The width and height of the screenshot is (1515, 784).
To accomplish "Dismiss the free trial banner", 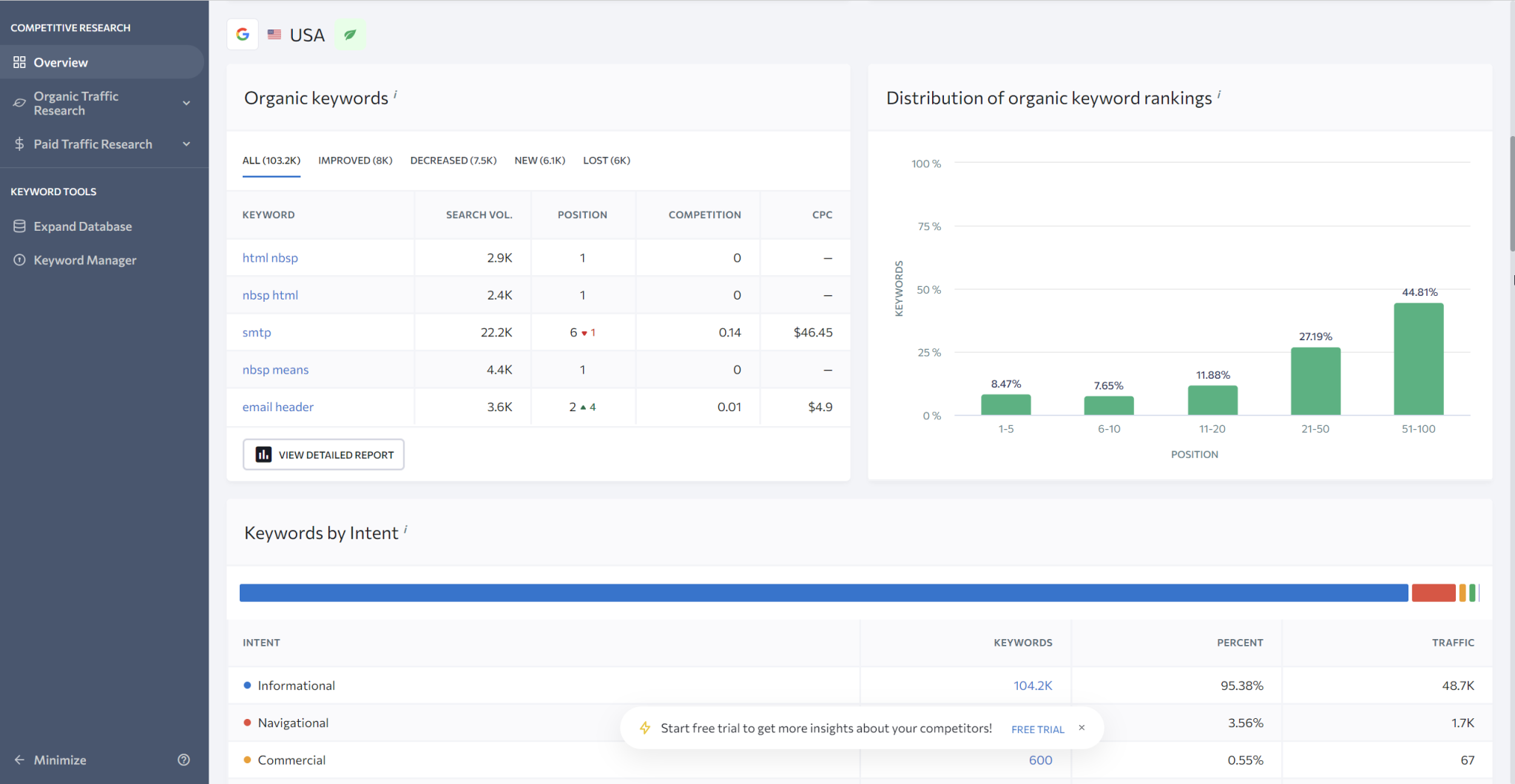I will (1081, 727).
